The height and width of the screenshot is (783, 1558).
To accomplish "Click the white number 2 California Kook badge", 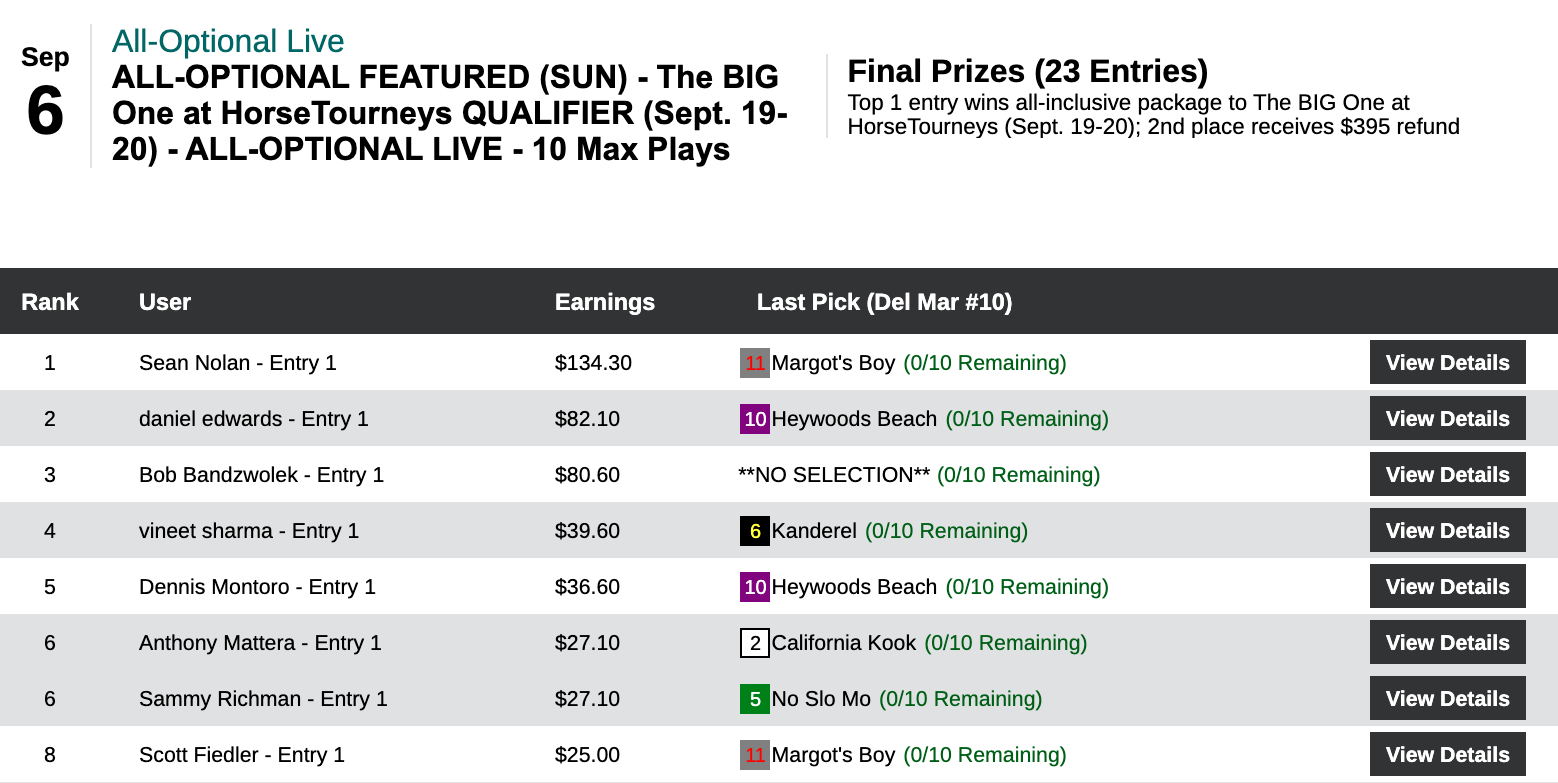I will (754, 643).
